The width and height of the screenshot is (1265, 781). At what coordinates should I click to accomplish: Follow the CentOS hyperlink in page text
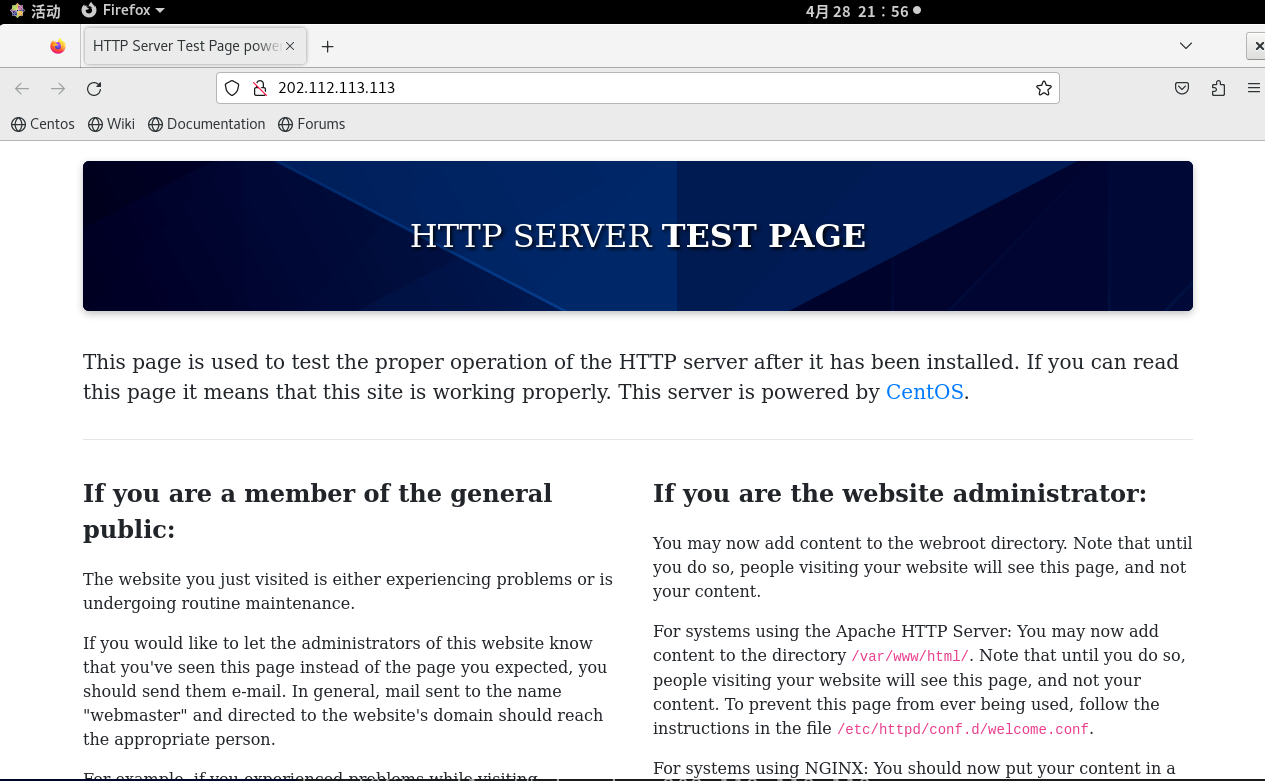pos(925,392)
